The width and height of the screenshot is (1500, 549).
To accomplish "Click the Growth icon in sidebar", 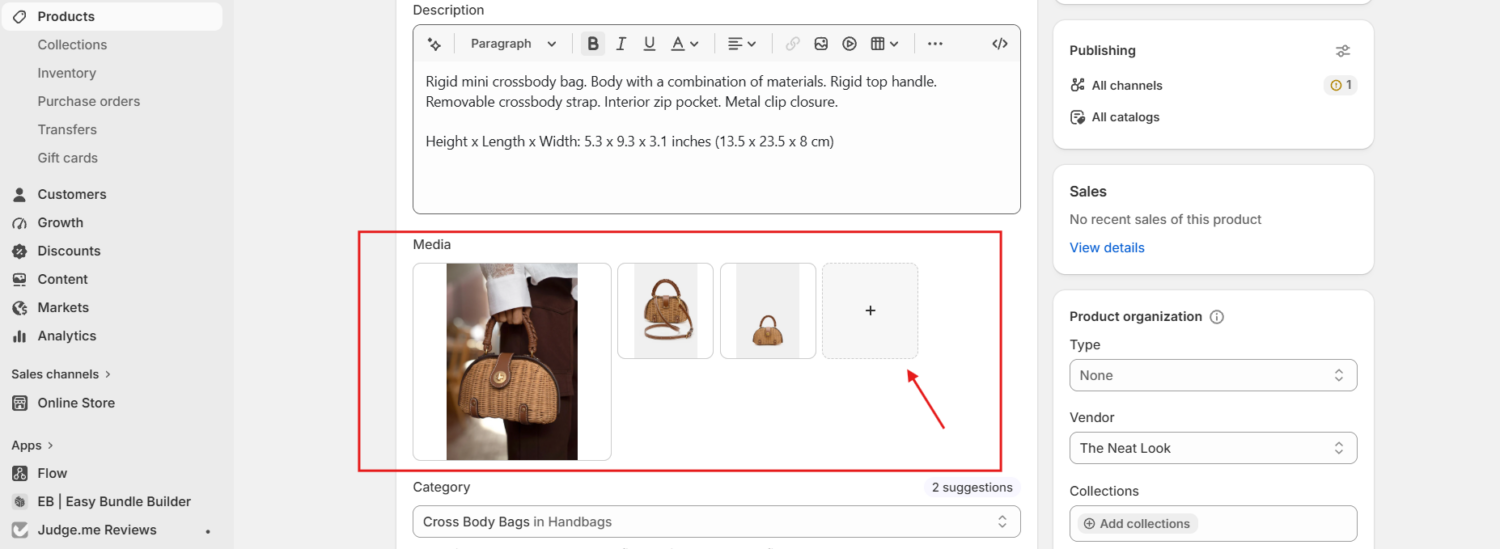I will 19,223.
